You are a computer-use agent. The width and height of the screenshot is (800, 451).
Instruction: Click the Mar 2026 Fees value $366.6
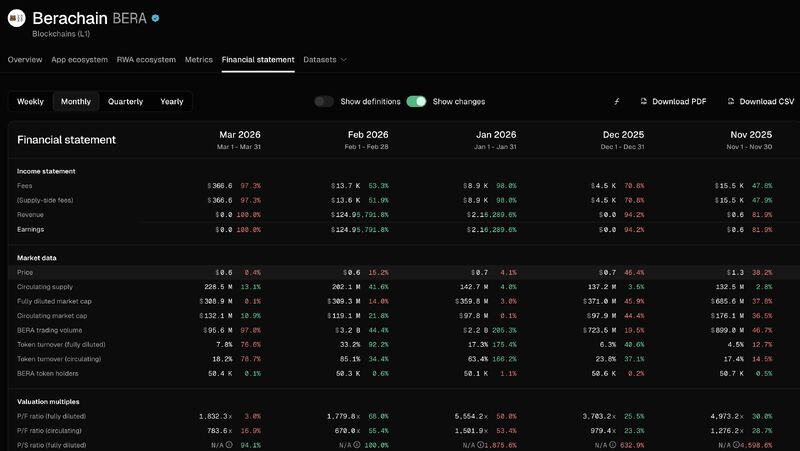220,186
